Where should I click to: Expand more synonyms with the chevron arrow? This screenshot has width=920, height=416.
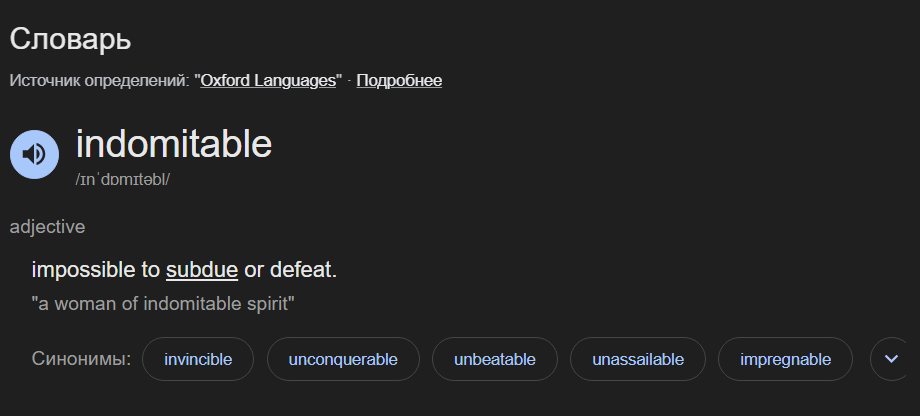(891, 359)
